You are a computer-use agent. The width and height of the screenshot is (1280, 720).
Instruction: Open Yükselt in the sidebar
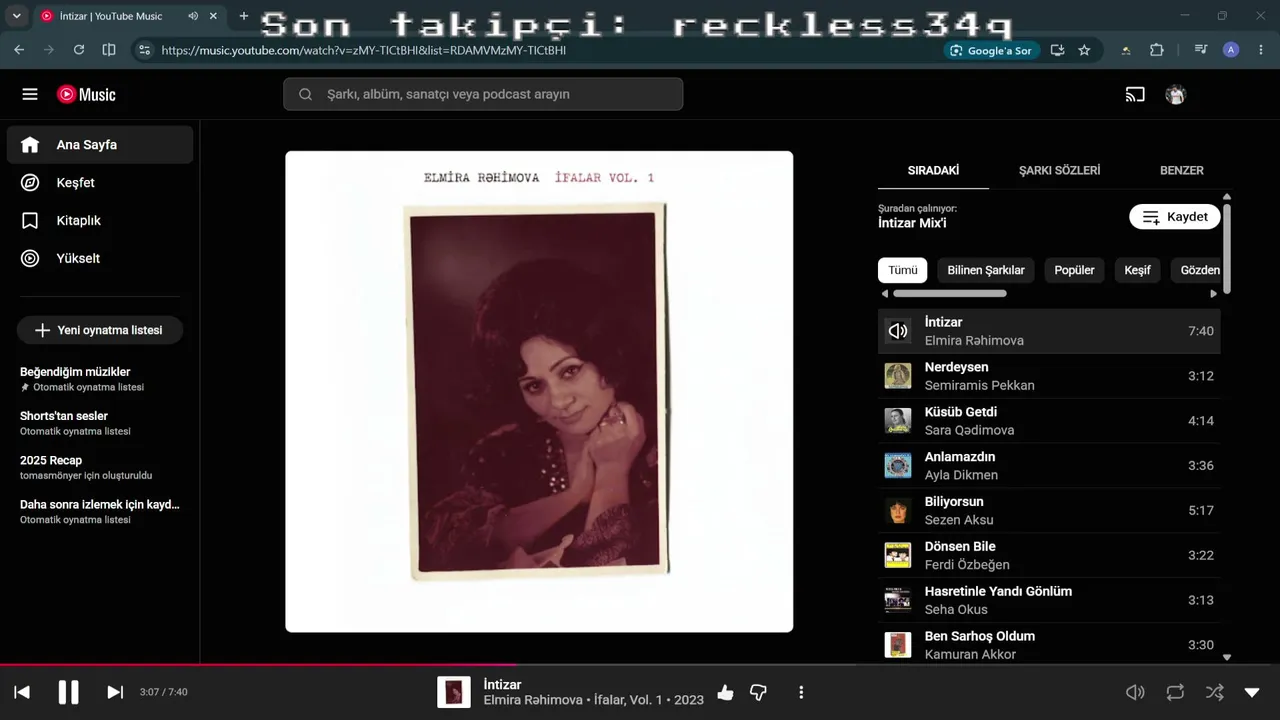point(100,259)
